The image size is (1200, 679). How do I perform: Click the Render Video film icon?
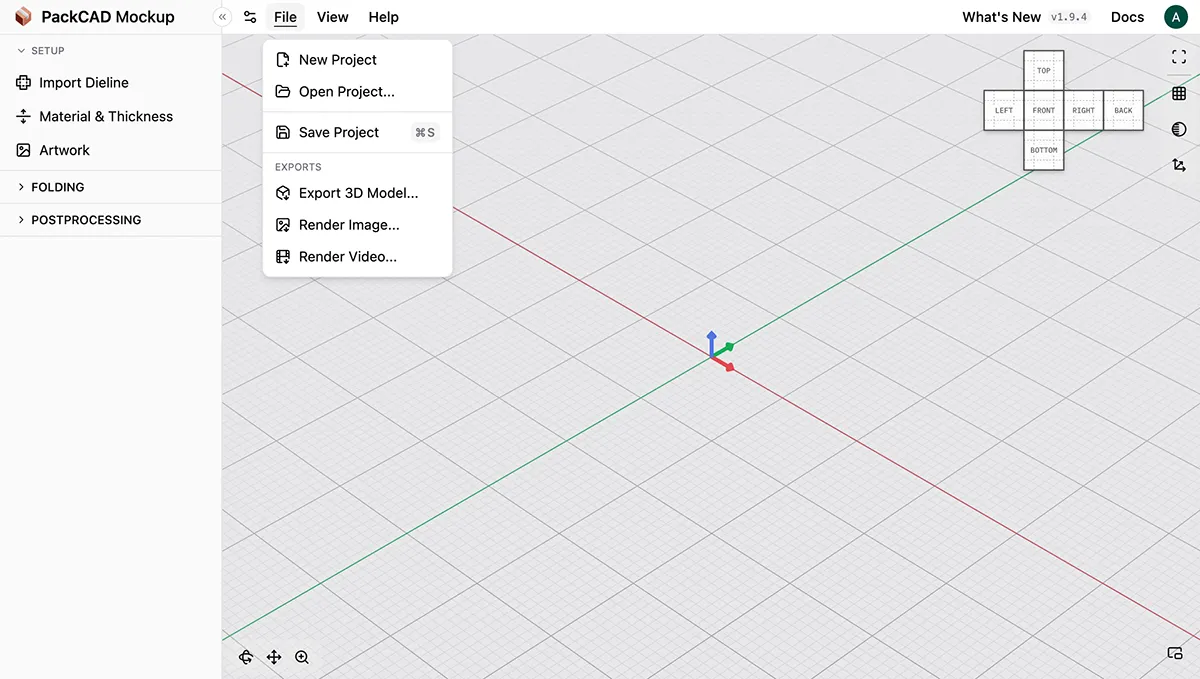[x=283, y=257]
